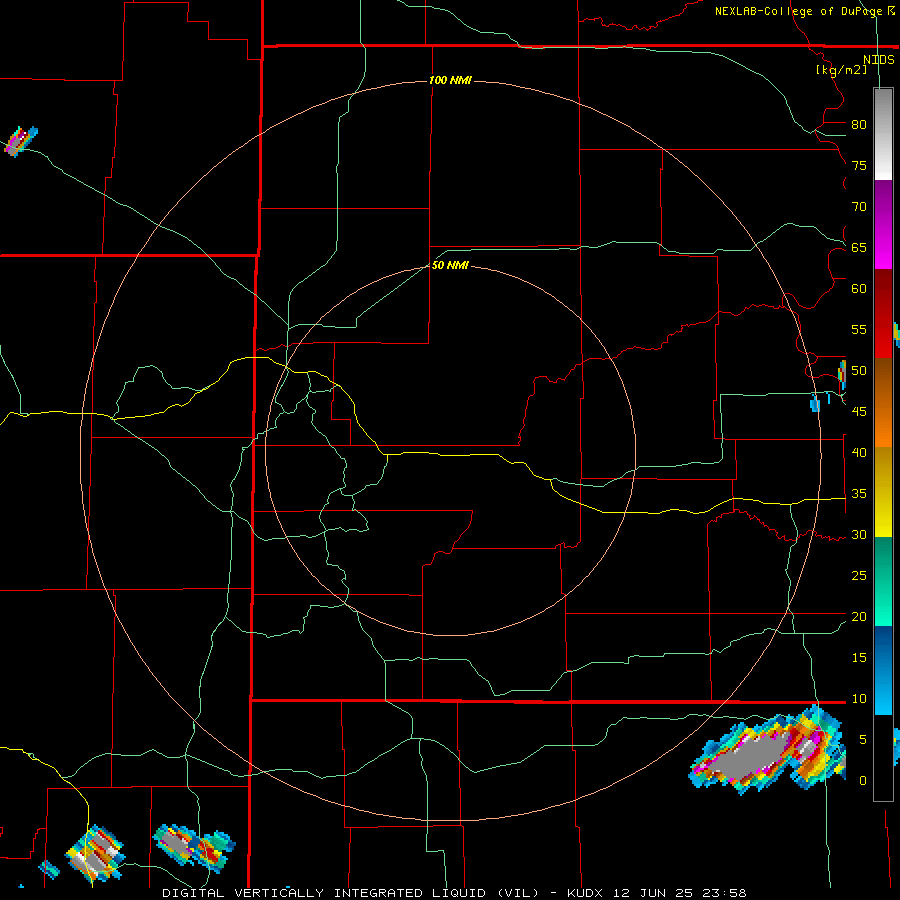The height and width of the screenshot is (900, 900).
Task: Click the 80 value on the color scale
Action: (859, 125)
